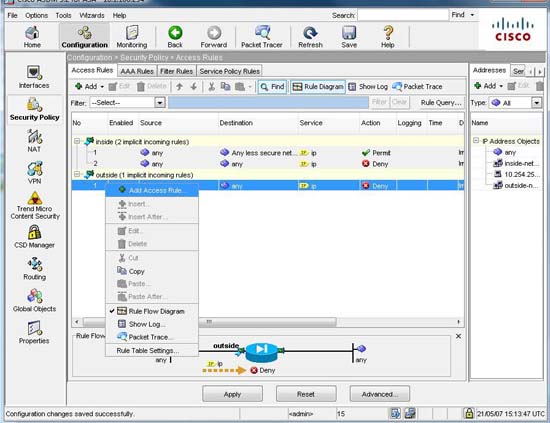Image resolution: width=550 pixels, height=423 pixels.
Task: Open the Monitoring view
Action: (132, 37)
